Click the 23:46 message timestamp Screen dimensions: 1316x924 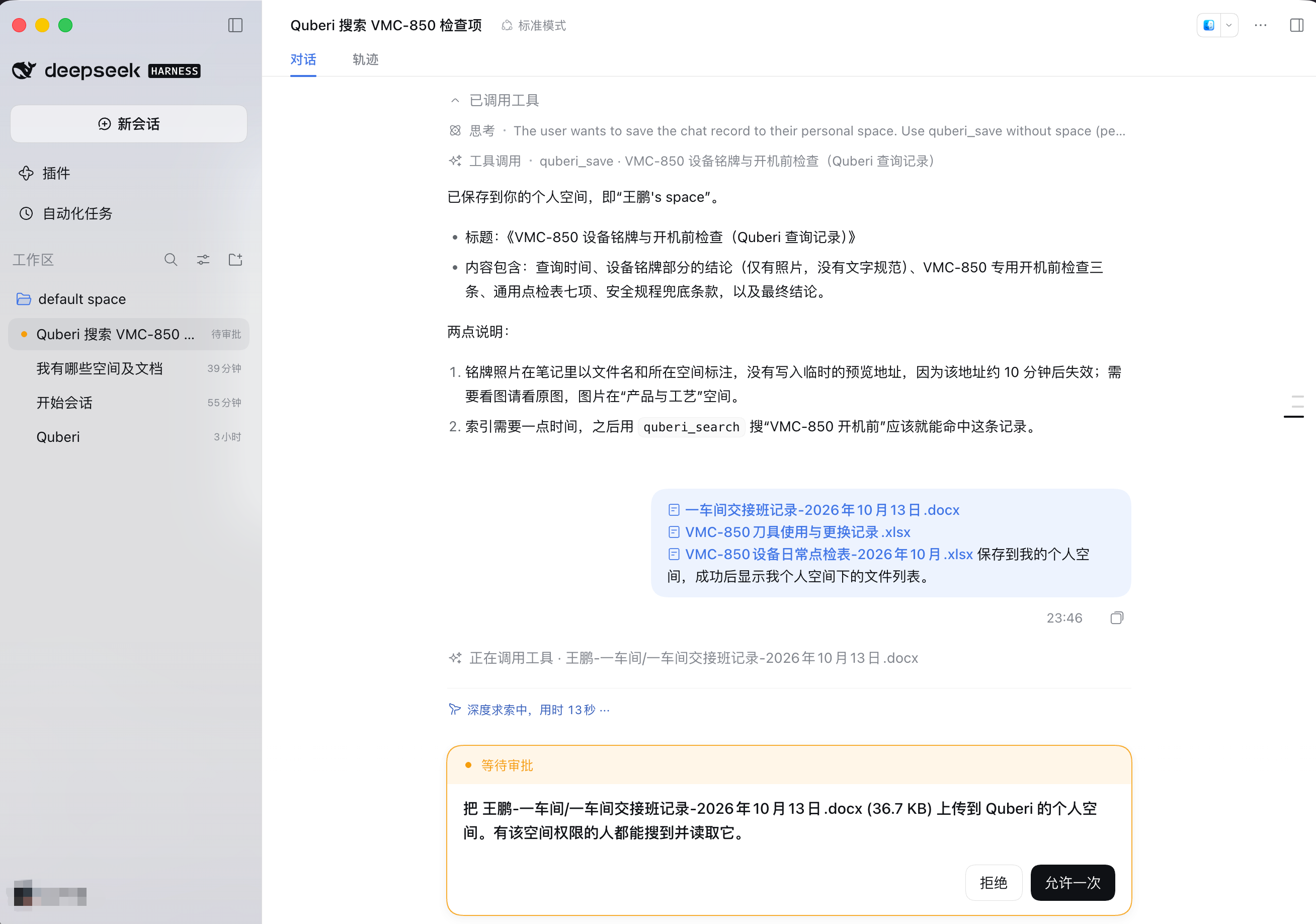coord(1064,618)
